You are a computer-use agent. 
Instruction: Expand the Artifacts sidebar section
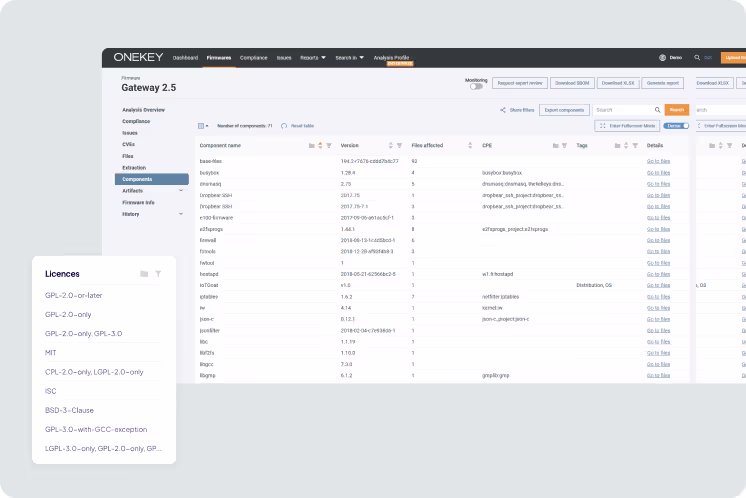(181, 190)
